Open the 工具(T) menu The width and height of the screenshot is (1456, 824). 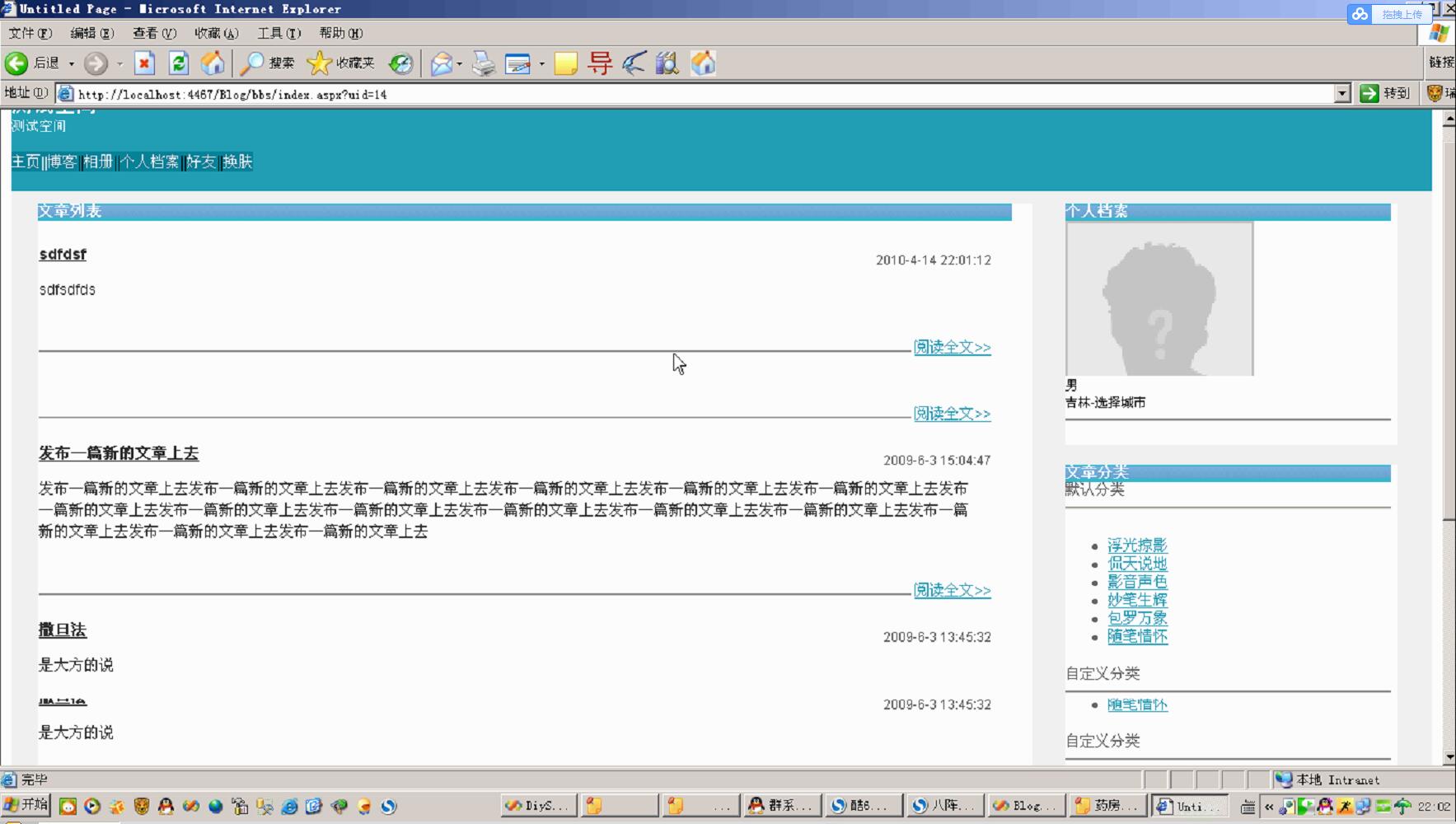[279, 33]
